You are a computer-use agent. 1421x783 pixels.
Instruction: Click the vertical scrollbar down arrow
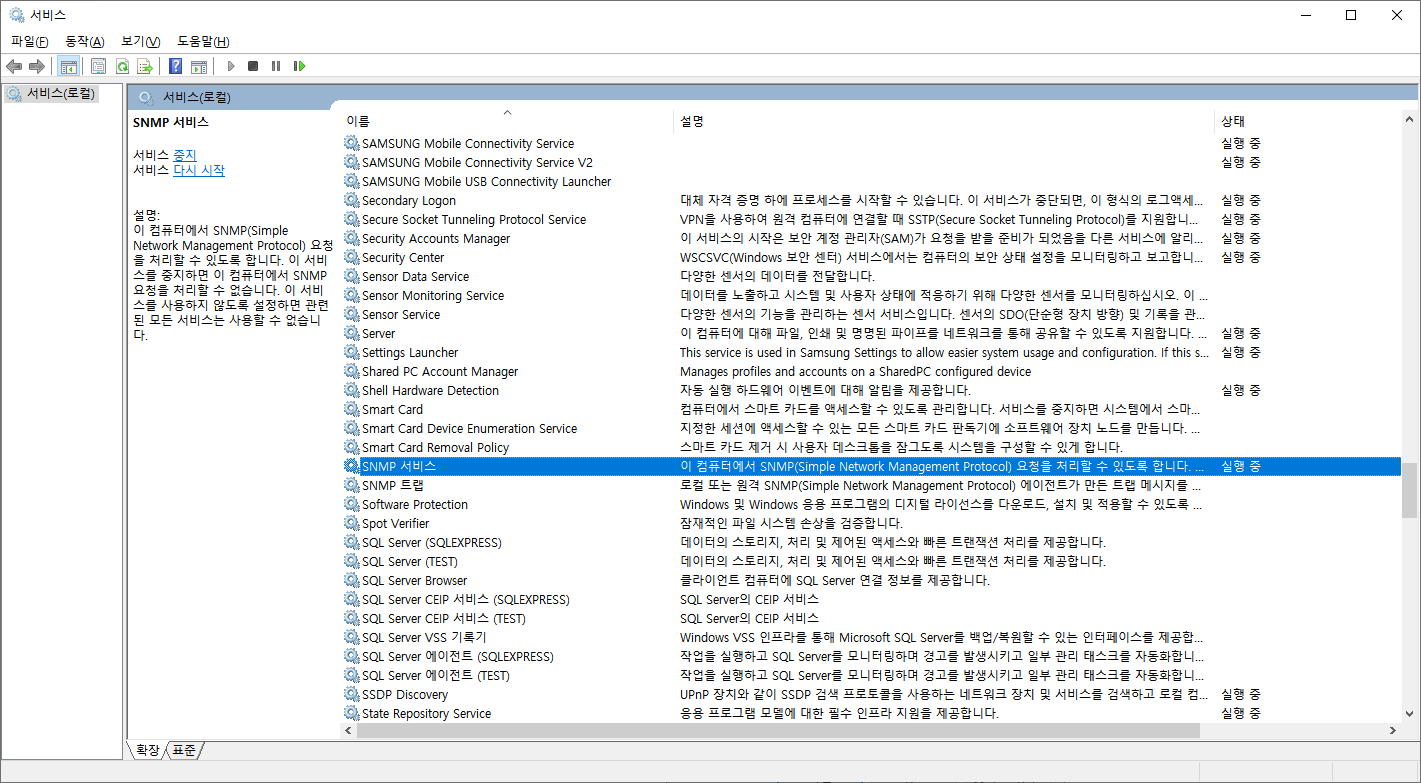pyautogui.click(x=1409, y=714)
